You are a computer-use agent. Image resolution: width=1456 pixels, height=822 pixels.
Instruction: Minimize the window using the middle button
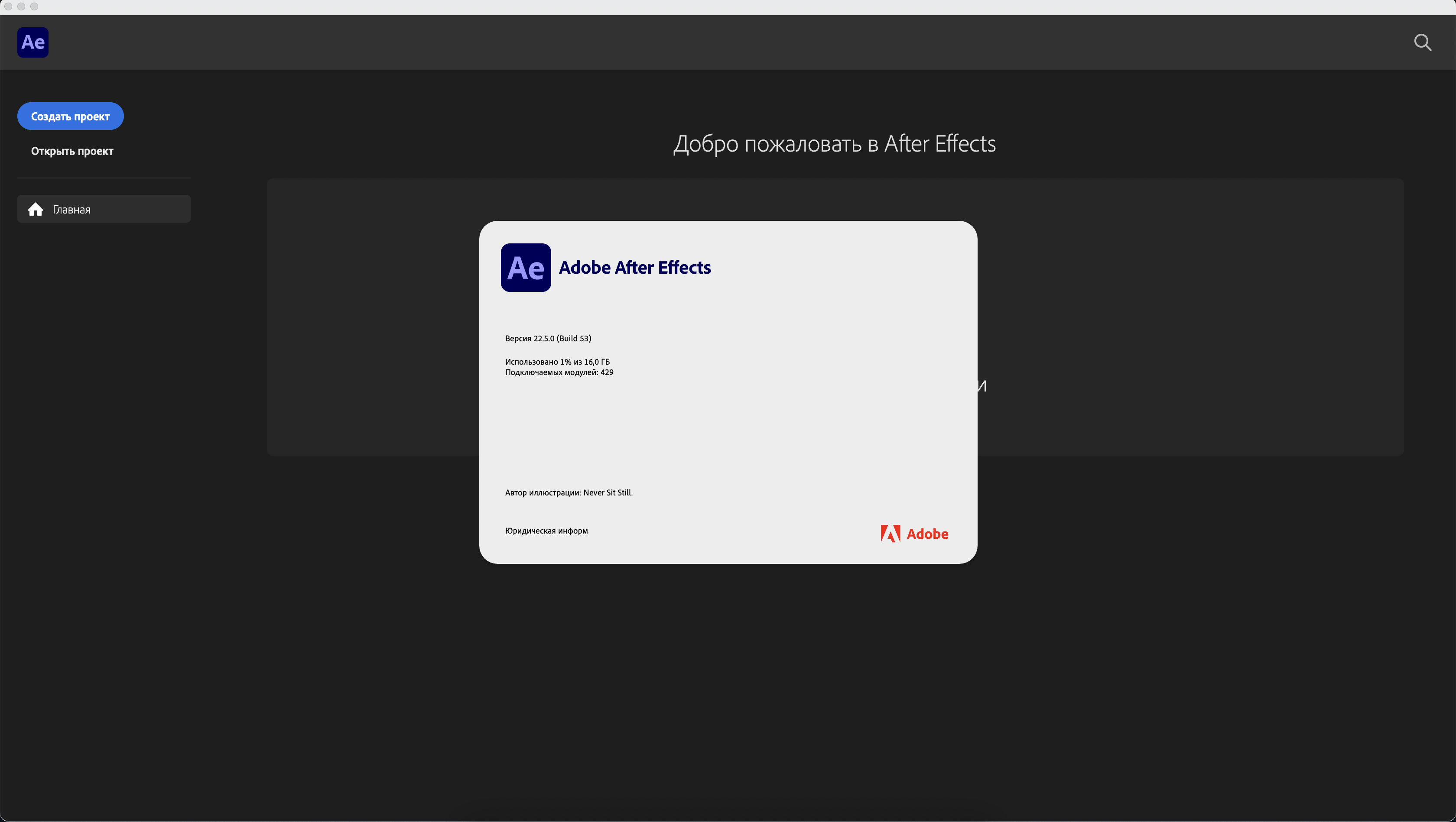tap(21, 7)
